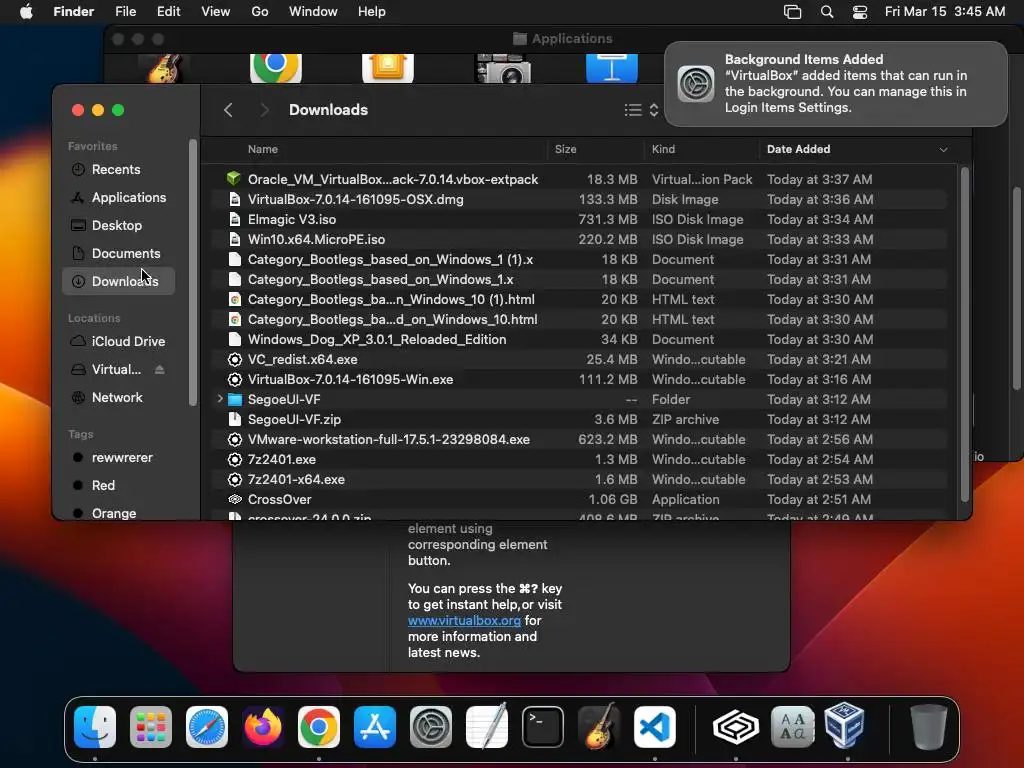Screen dimensions: 1024x768
Task: Open the Apple menu
Action: 26,12
